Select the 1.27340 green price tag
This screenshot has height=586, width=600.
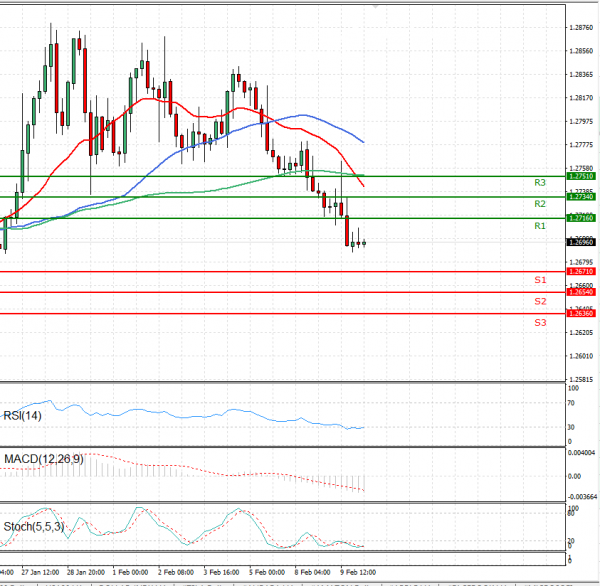pyautogui.click(x=581, y=197)
